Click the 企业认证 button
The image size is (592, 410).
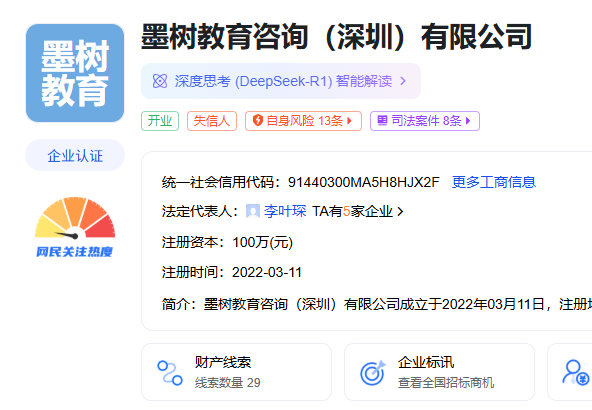(x=75, y=155)
